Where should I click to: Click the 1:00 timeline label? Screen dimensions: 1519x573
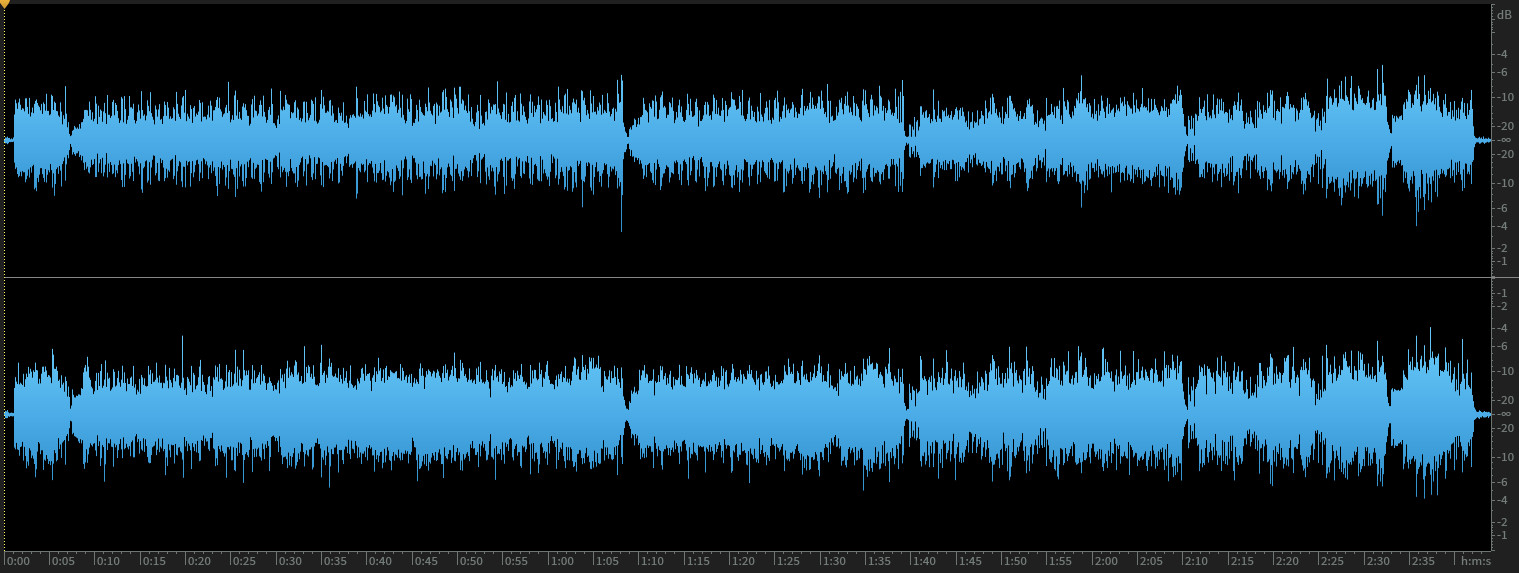tap(562, 561)
